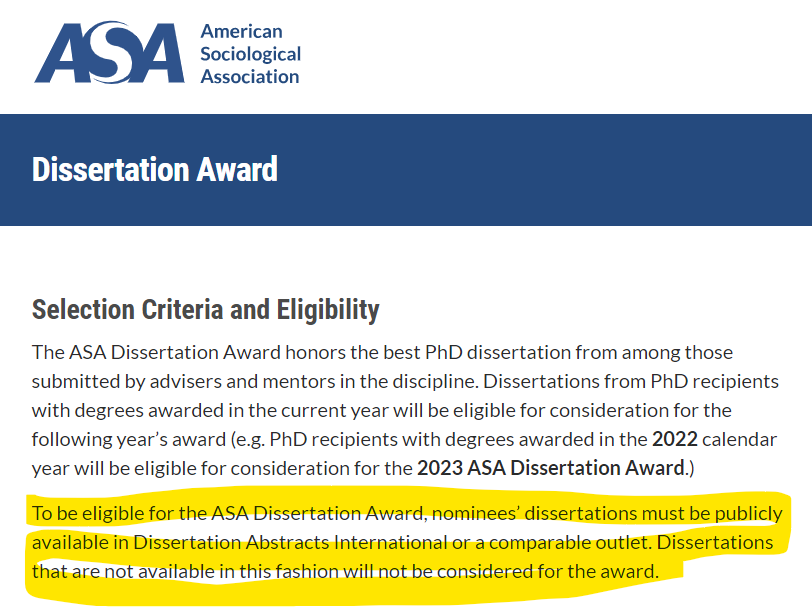Click the bold 2022 year text

pos(675,439)
